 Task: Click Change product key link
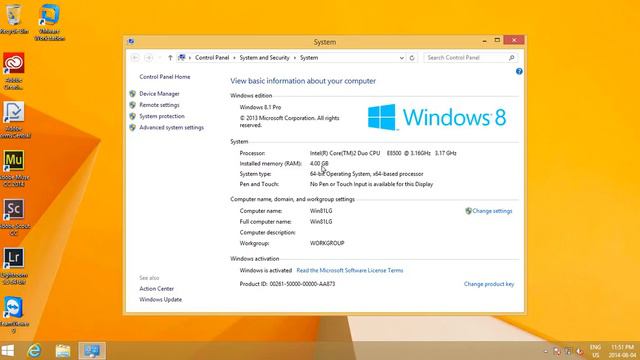click(x=489, y=284)
